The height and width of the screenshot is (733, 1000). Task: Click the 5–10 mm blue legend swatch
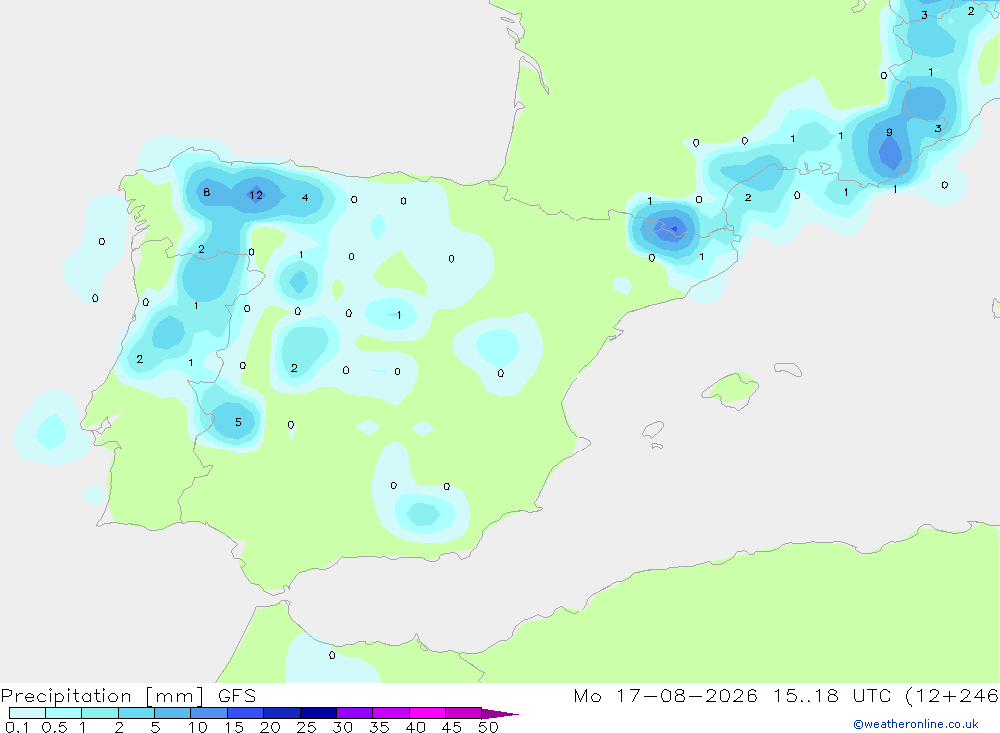(173, 713)
